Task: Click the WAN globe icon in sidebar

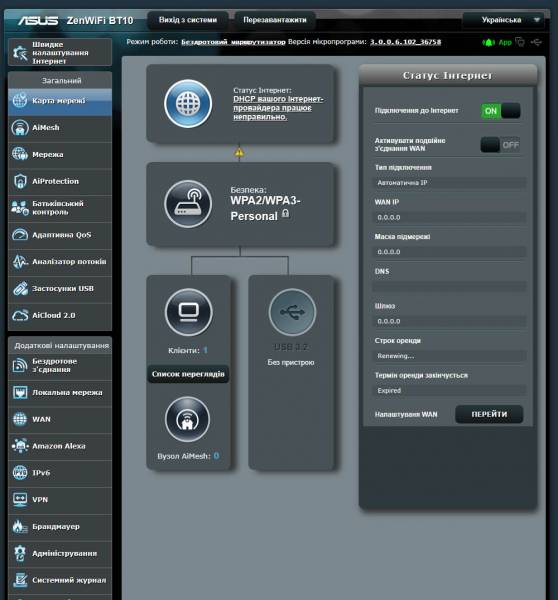Action: [x=20, y=419]
